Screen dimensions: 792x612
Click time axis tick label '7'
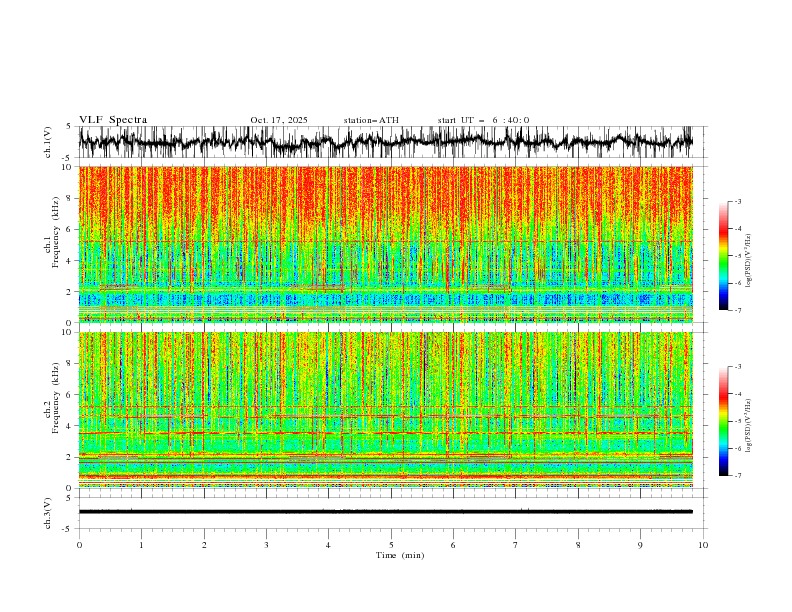point(516,545)
